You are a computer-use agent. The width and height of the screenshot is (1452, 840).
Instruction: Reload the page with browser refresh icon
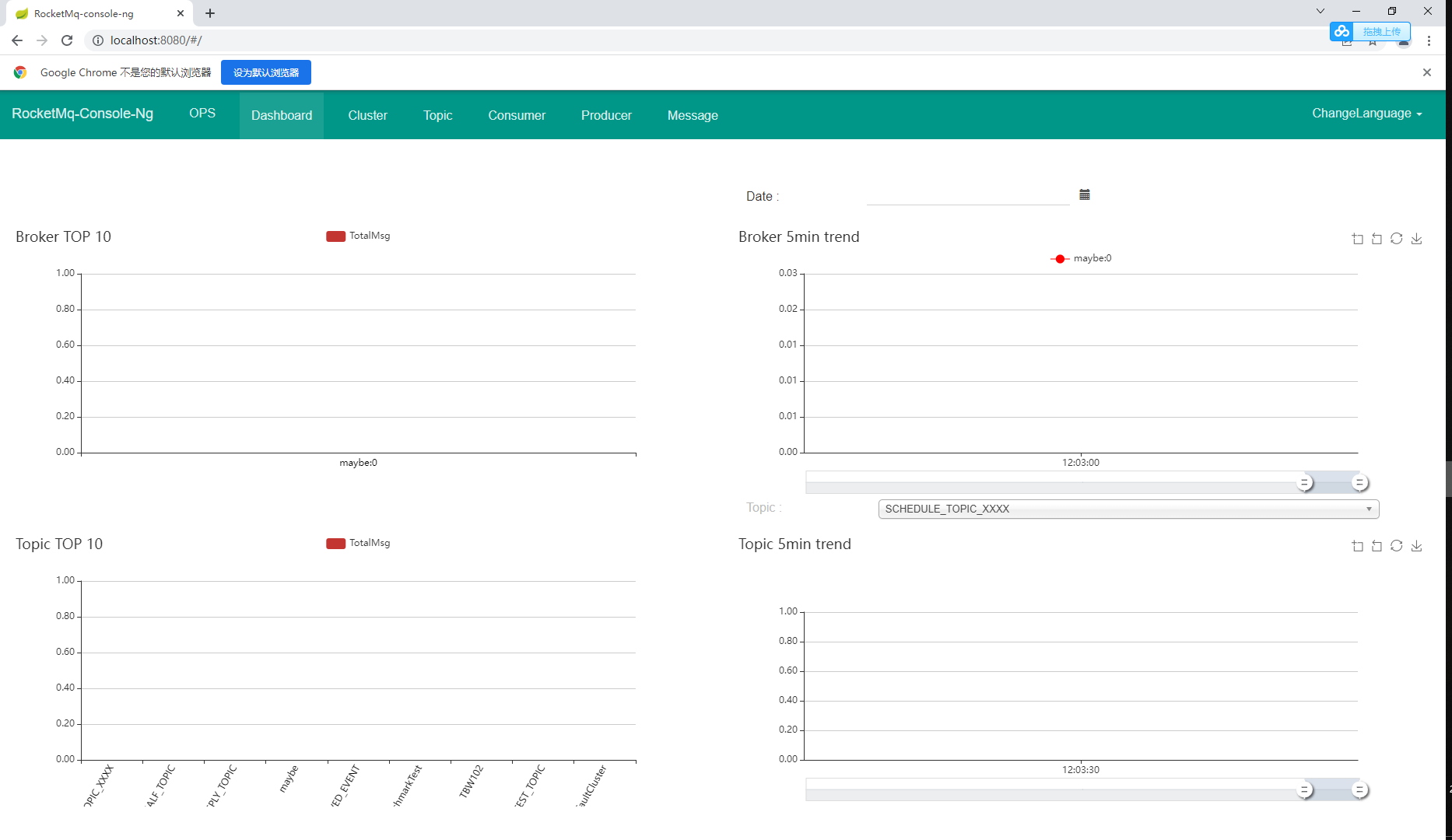67,40
